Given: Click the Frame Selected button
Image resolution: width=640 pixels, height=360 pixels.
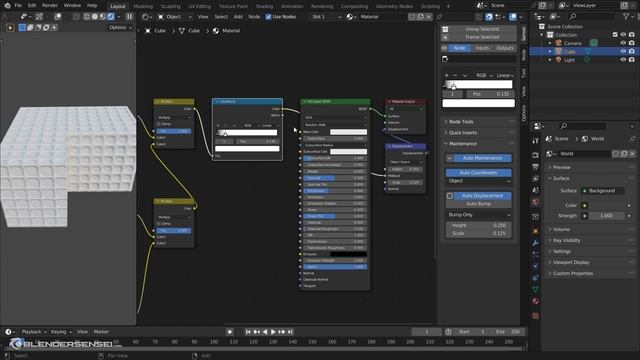Looking at the screenshot, I should [482, 37].
